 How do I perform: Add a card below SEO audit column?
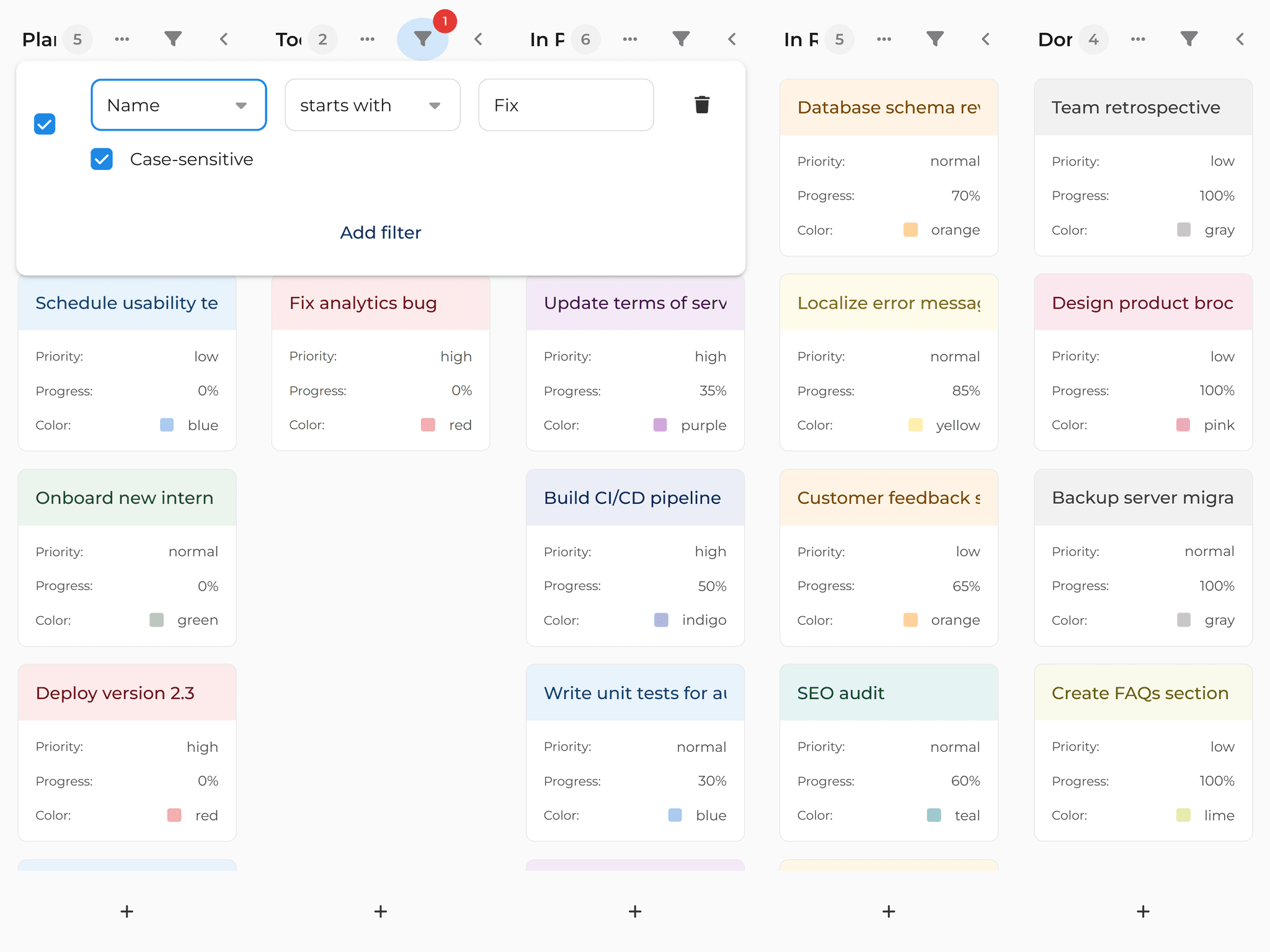point(889,911)
